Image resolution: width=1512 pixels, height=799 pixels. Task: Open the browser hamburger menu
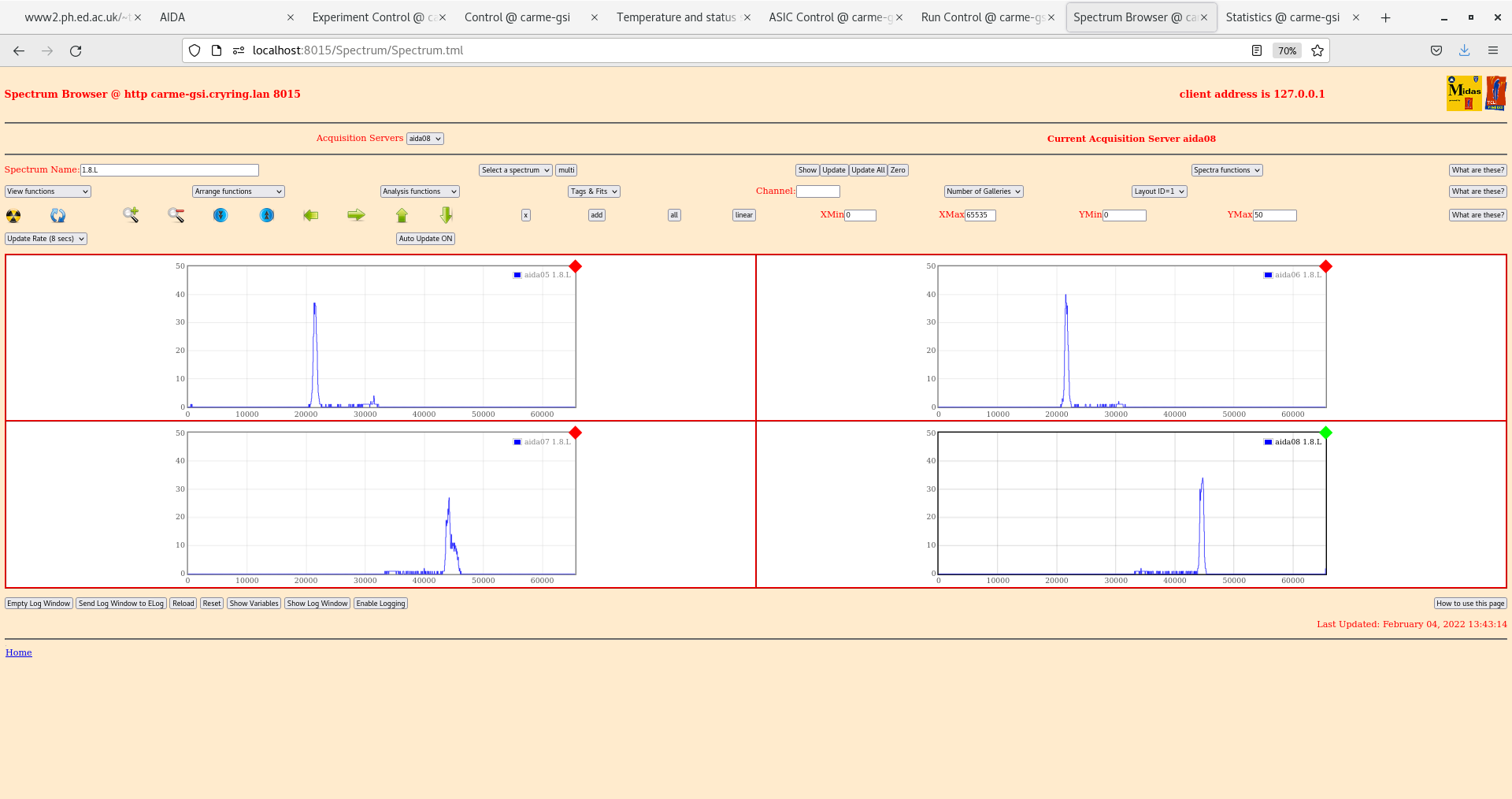[x=1493, y=50]
